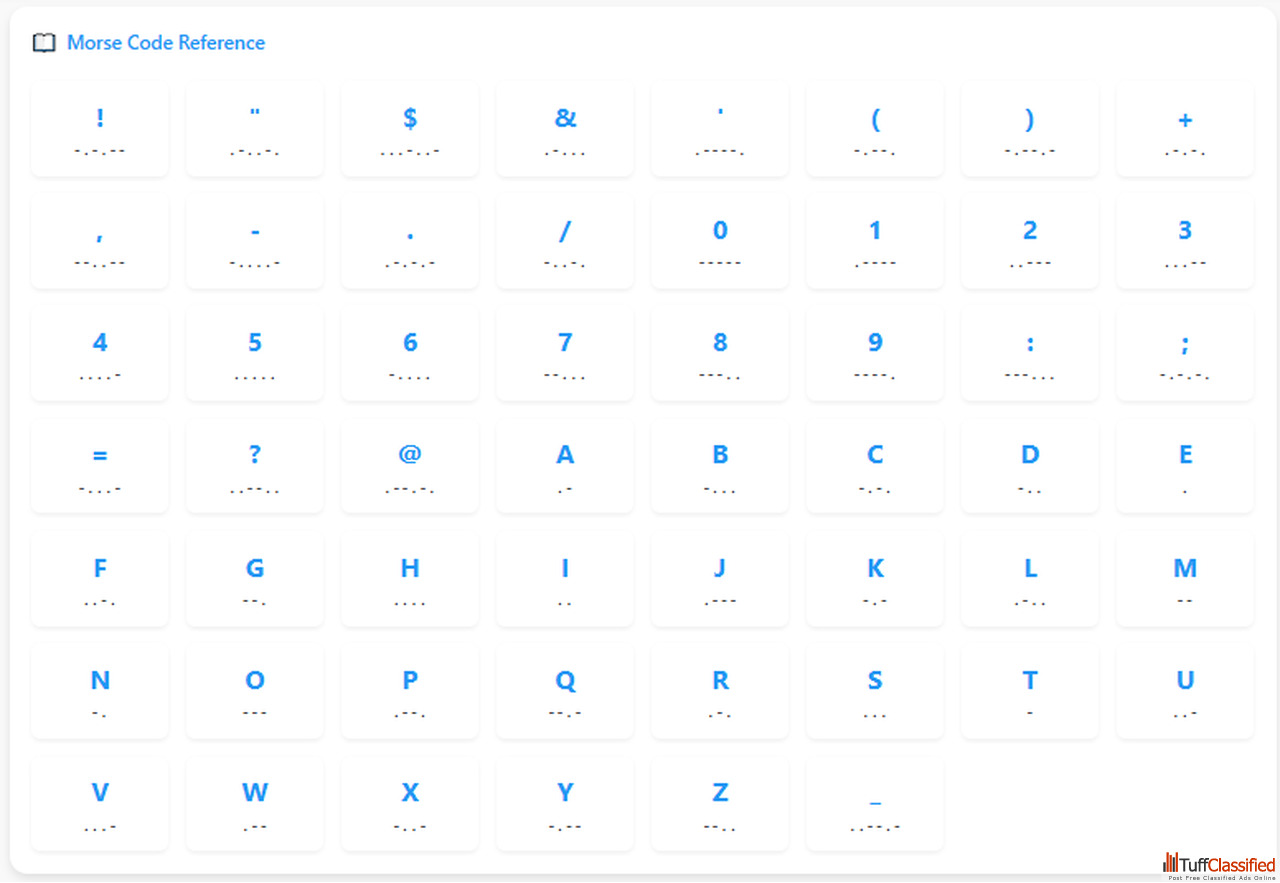Select the digit 5 card
Viewport: 1280px width, 883px height.
point(255,355)
